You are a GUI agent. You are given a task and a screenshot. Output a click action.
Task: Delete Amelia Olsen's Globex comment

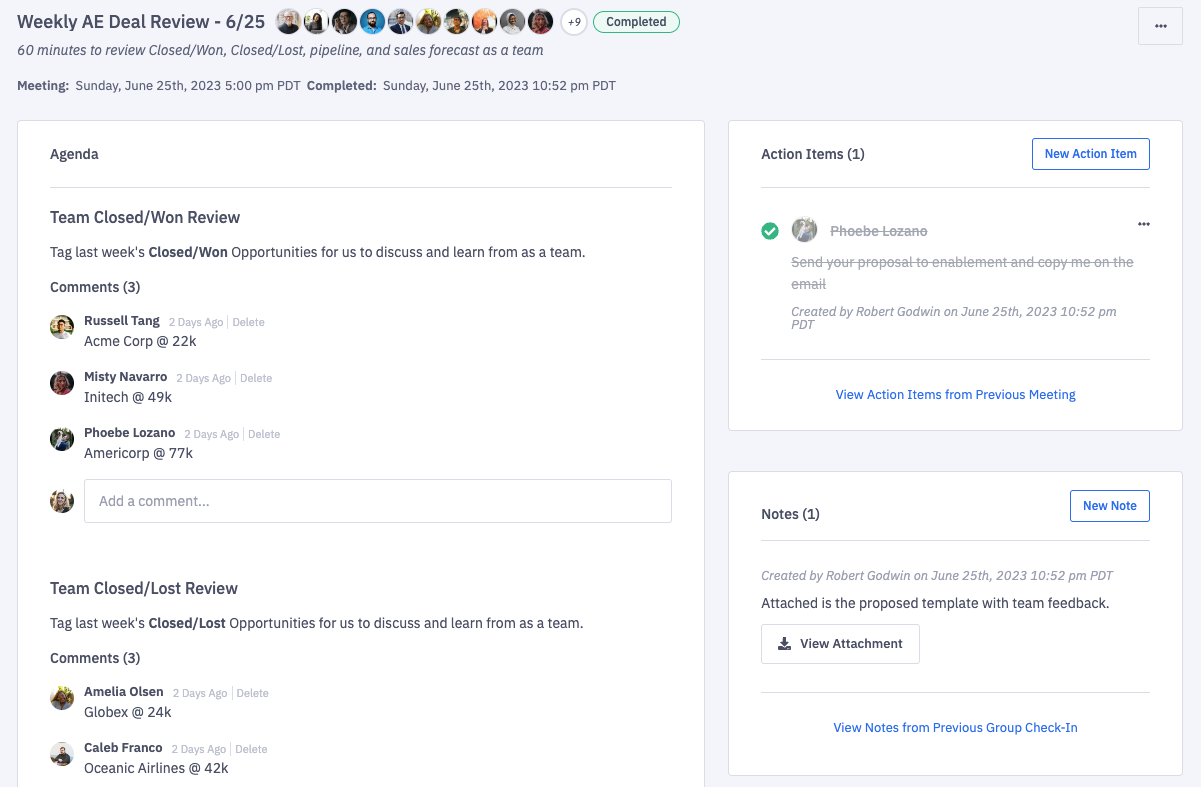[251, 692]
